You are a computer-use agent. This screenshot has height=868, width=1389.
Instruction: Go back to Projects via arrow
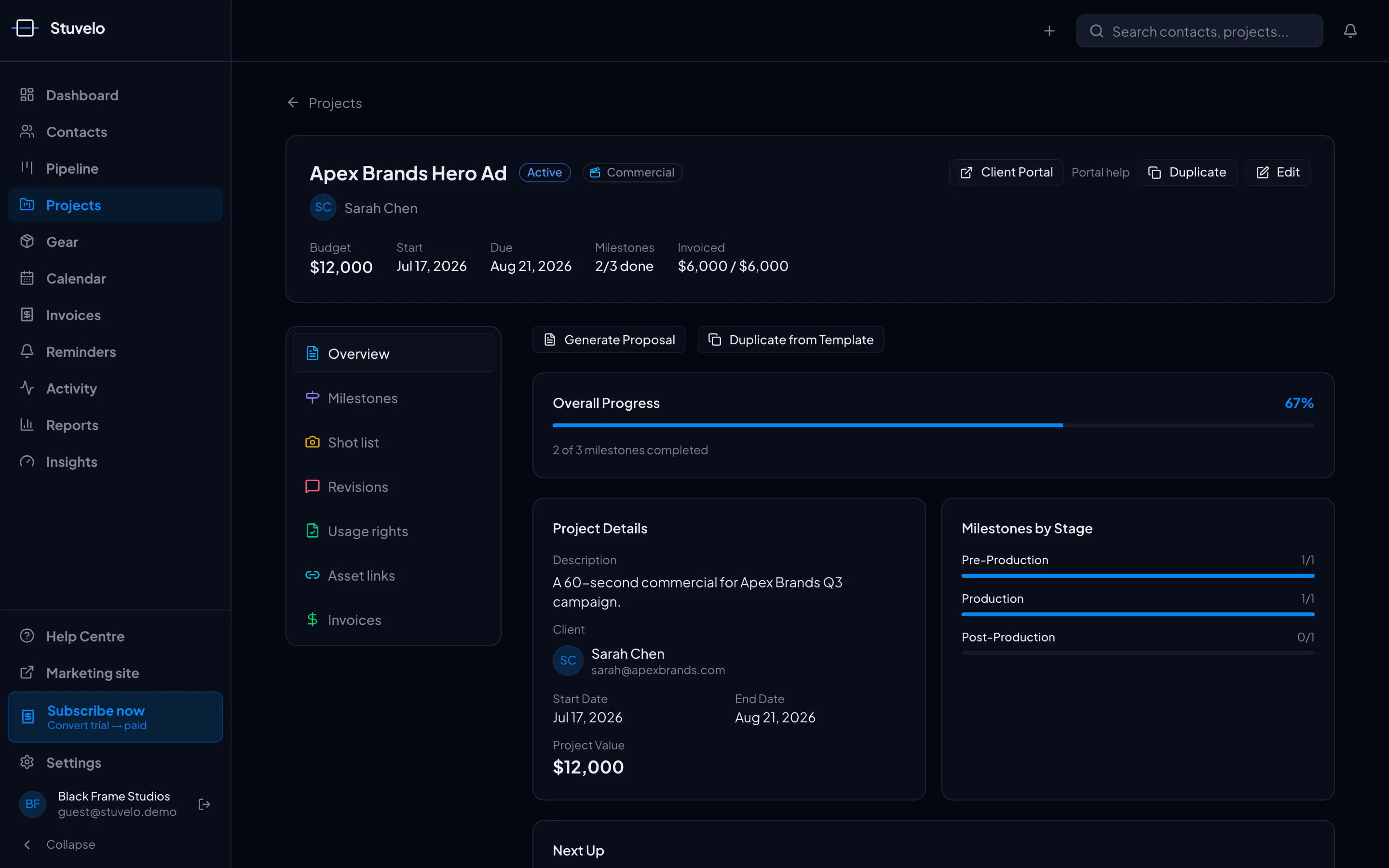[x=293, y=103]
